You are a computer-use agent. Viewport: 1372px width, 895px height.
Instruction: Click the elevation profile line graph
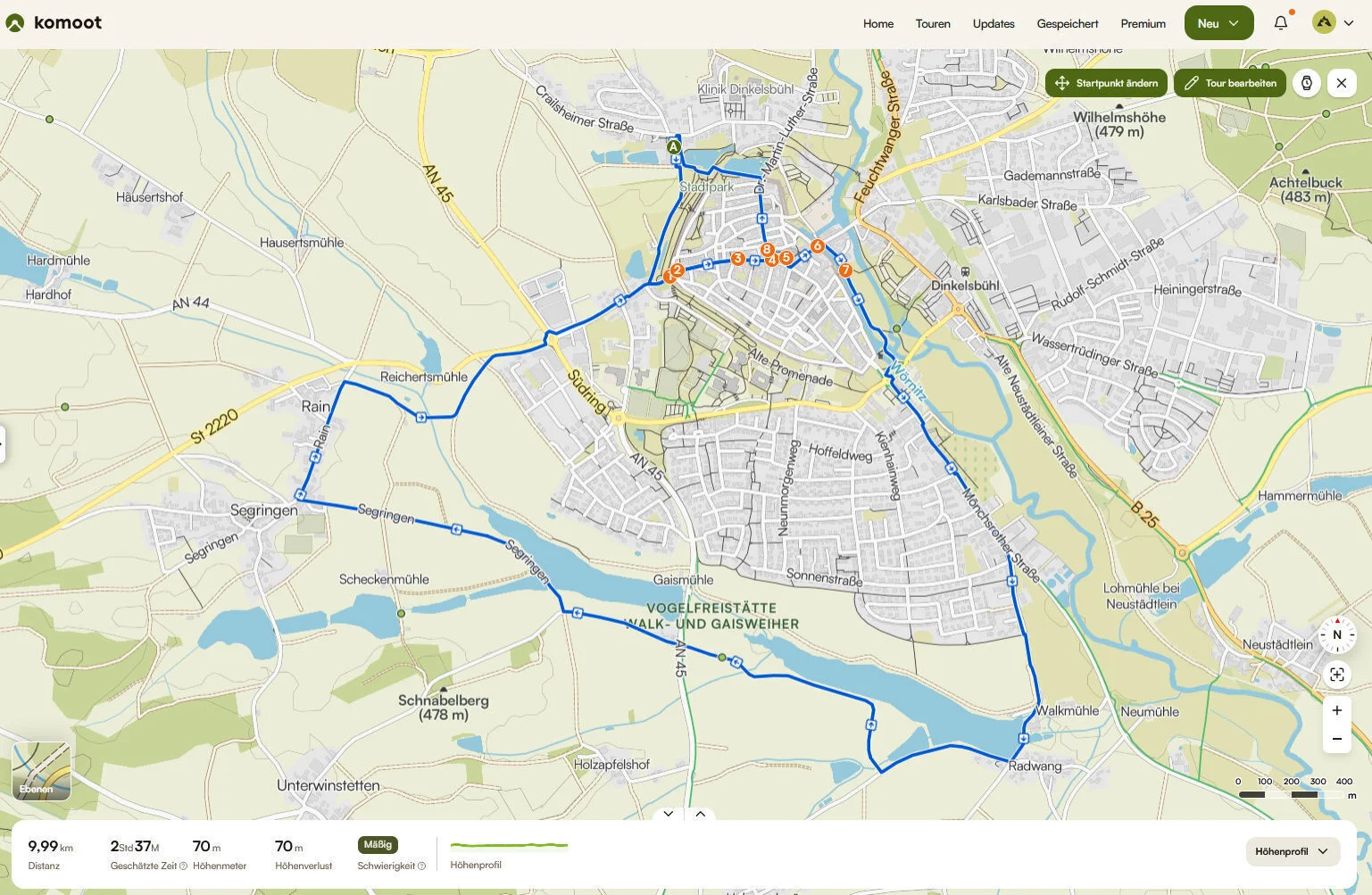coord(509,845)
